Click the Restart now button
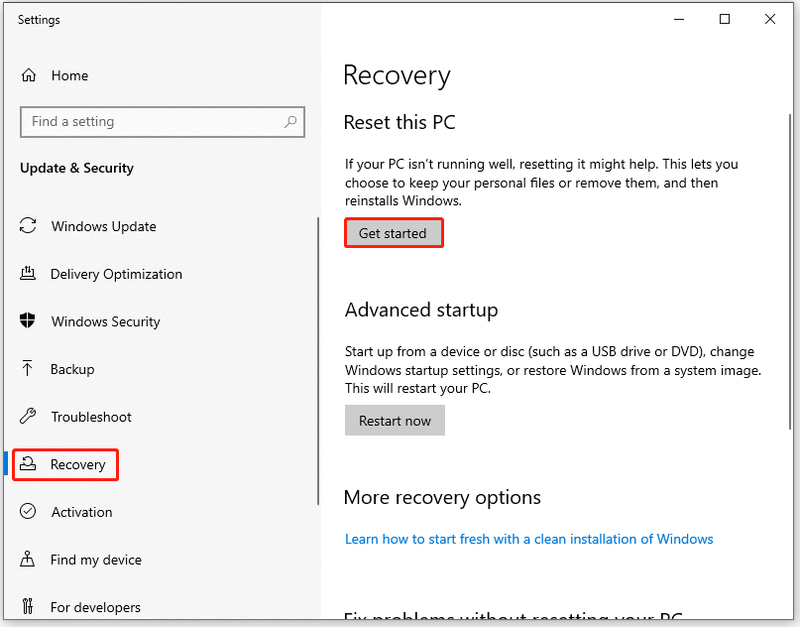 pyautogui.click(x=395, y=420)
